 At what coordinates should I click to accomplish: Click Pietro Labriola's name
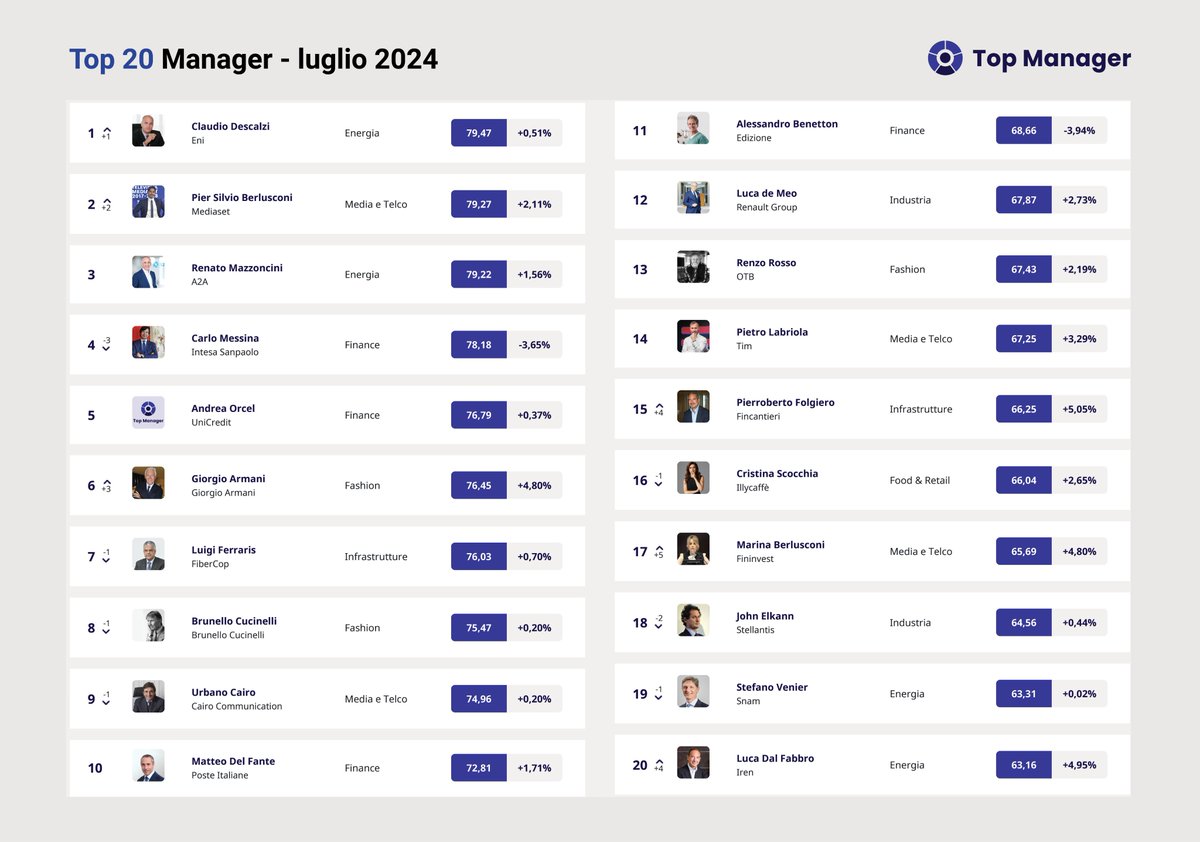coord(772,332)
